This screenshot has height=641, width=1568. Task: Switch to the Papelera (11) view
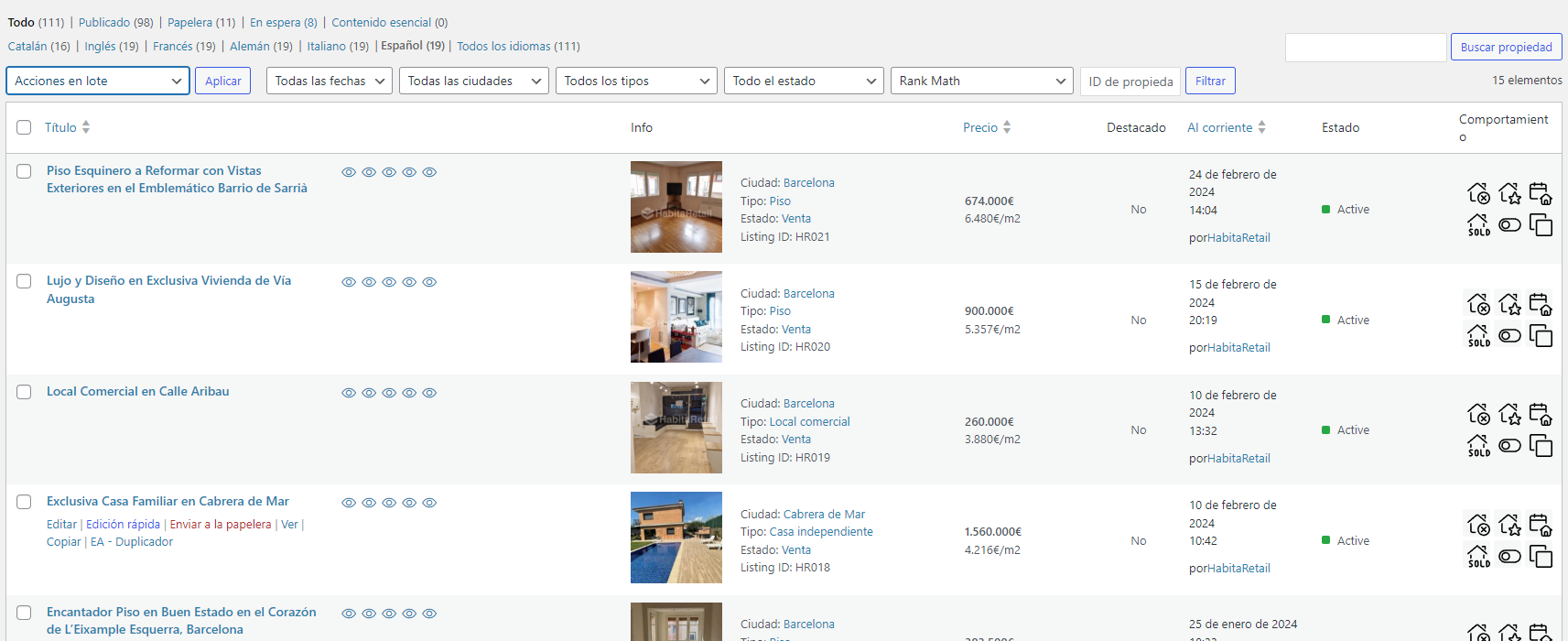200,22
